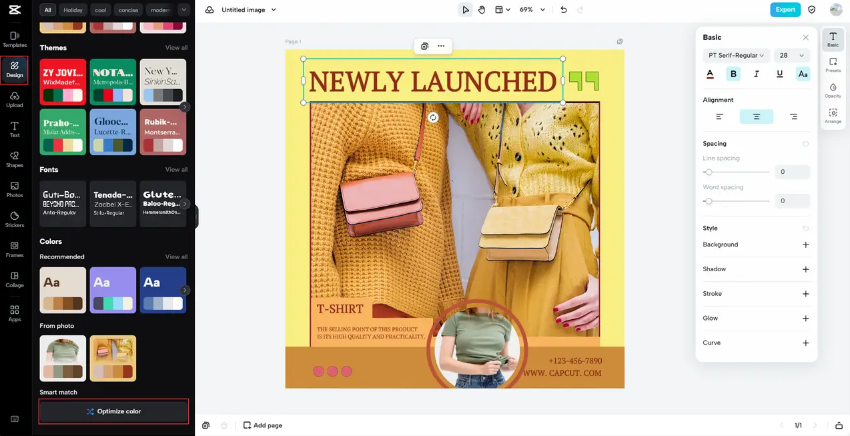Click the cloud save icon

tap(209, 10)
